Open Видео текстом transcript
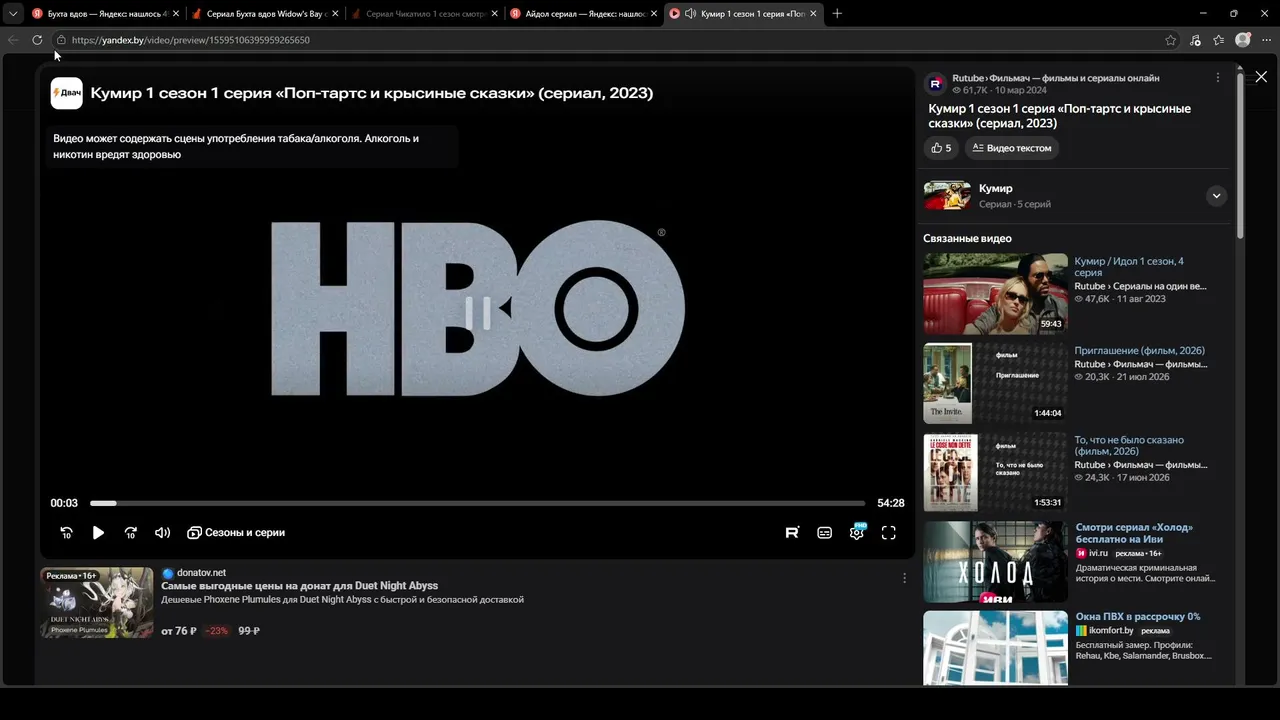 (1011, 148)
